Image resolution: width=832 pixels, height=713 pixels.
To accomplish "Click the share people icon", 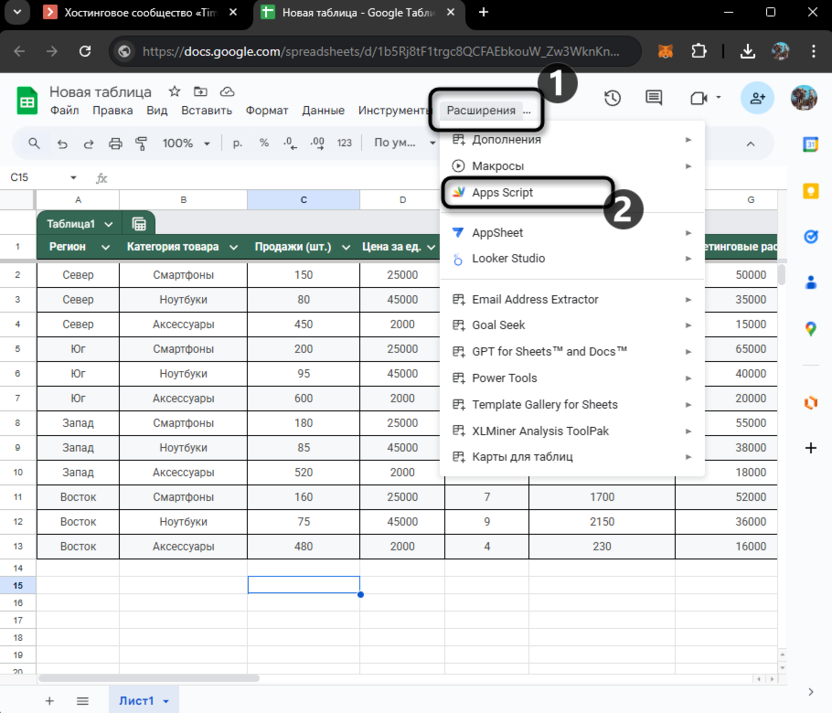I will tap(757, 98).
